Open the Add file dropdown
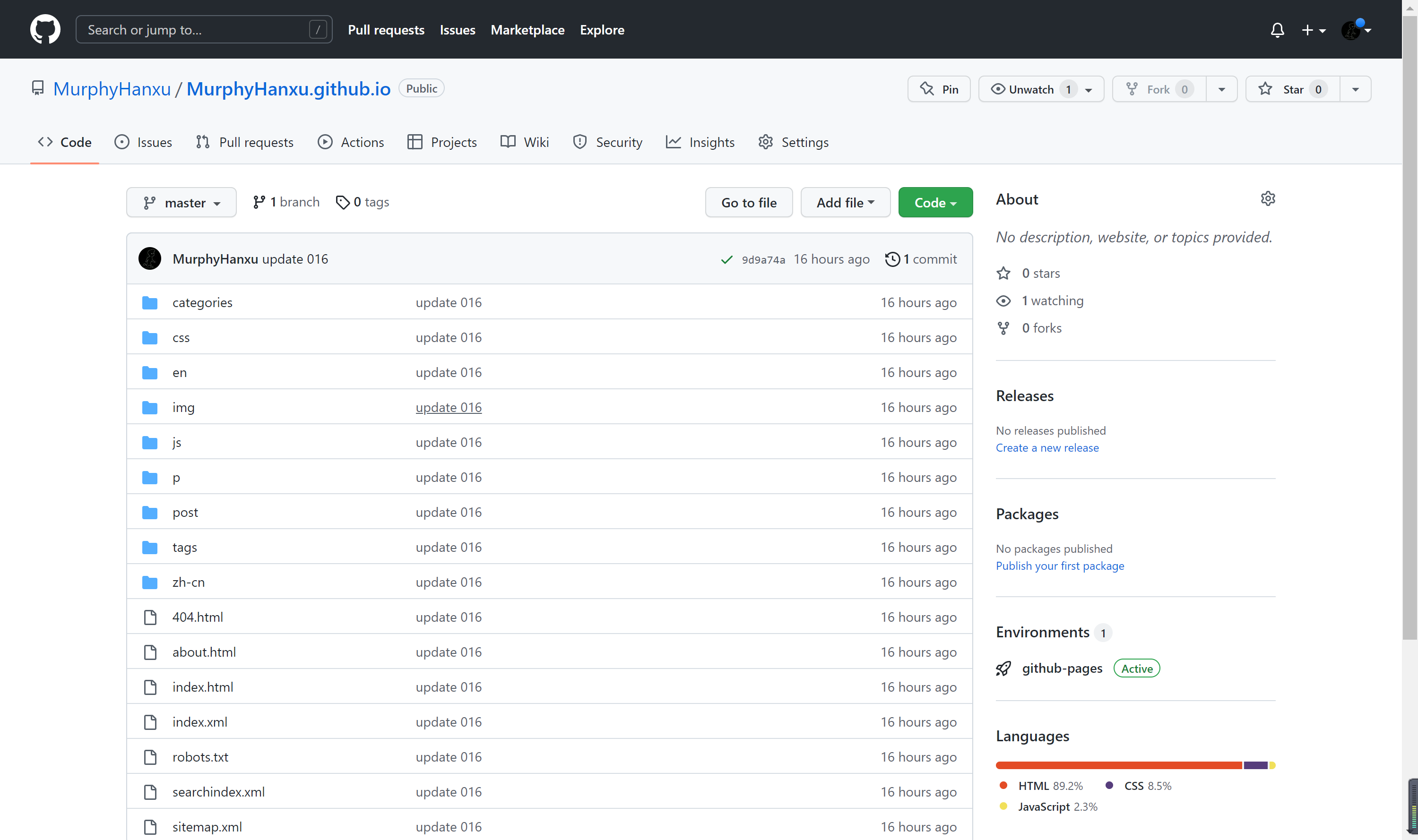 coord(845,202)
